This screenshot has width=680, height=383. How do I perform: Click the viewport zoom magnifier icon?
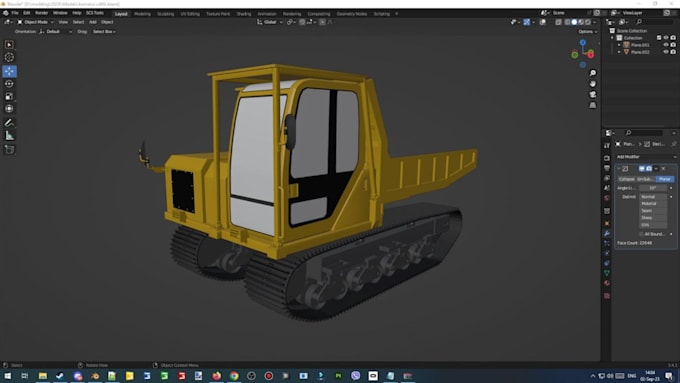(592, 73)
